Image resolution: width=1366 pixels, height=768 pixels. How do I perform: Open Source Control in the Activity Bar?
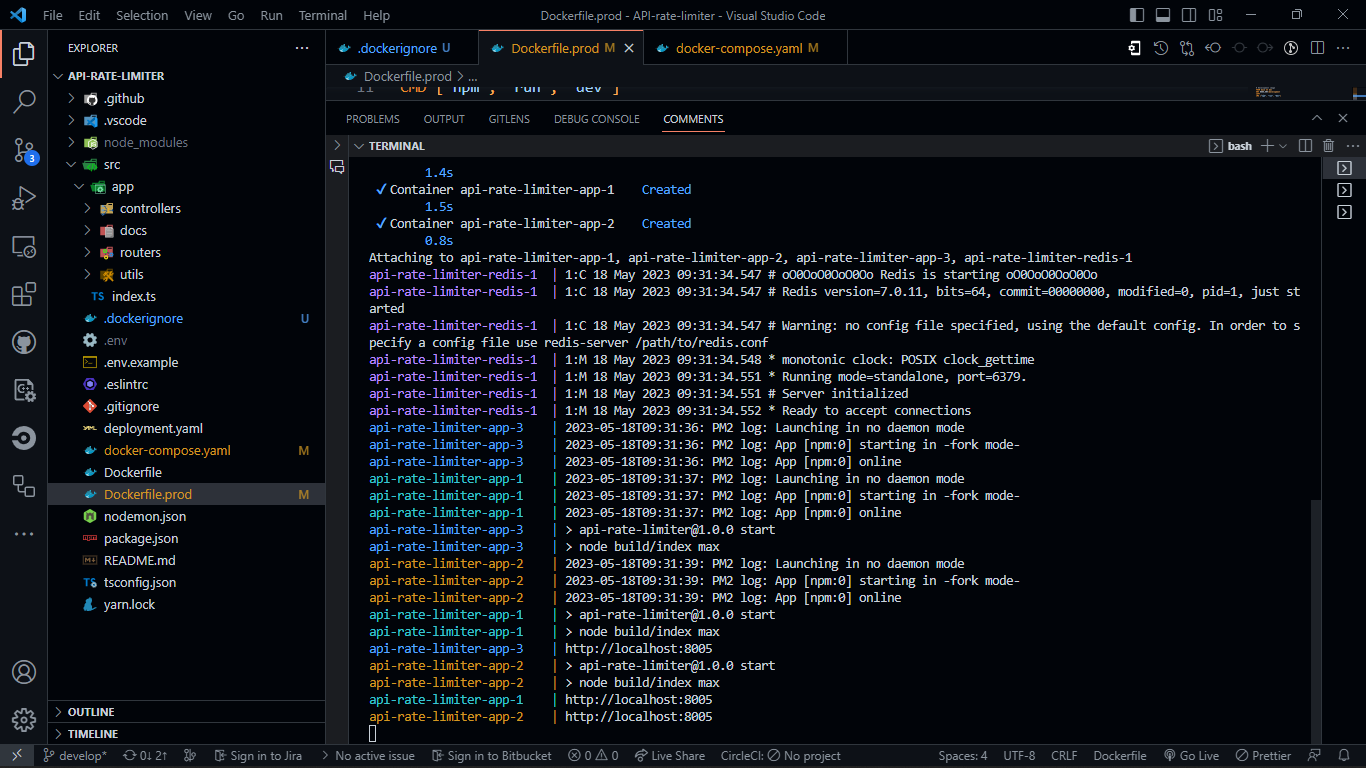coord(24,150)
